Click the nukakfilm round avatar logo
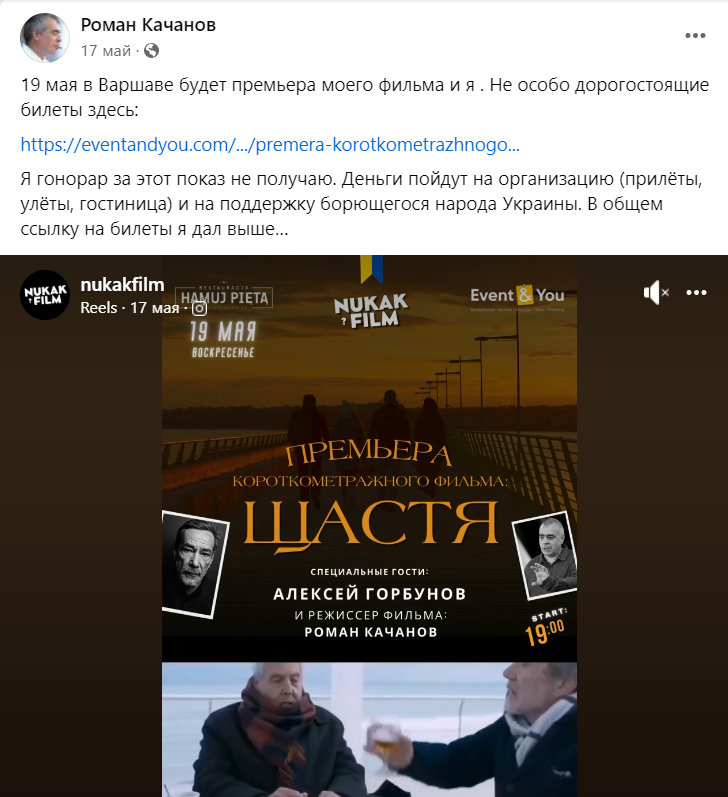 click(45, 295)
